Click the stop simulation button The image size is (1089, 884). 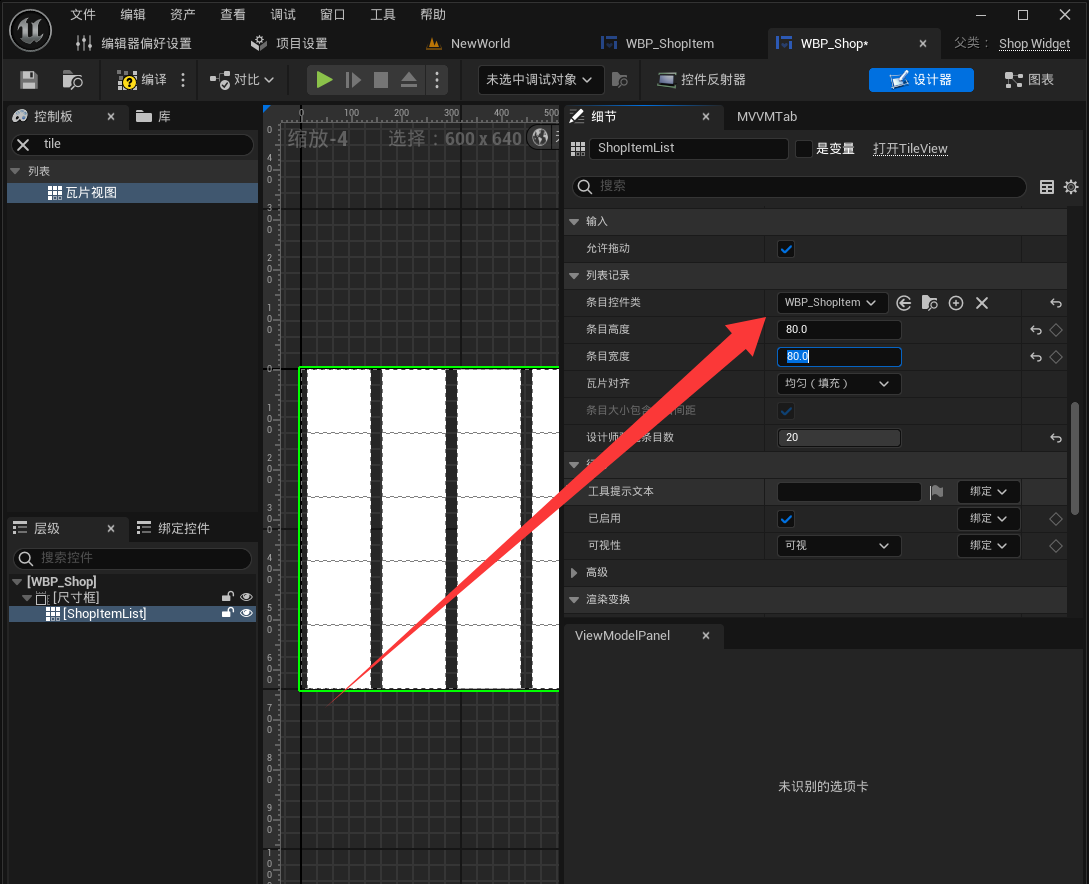pyautogui.click(x=381, y=80)
